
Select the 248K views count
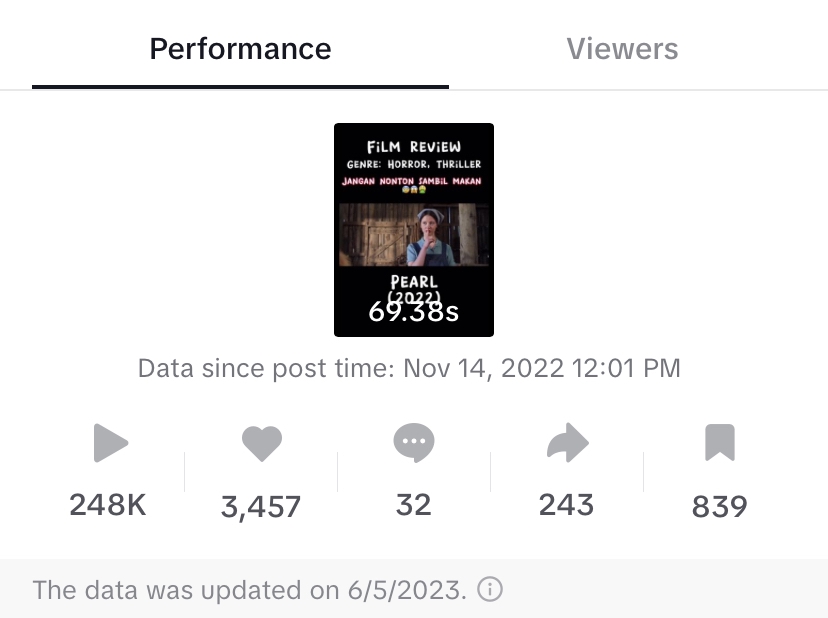(x=108, y=505)
